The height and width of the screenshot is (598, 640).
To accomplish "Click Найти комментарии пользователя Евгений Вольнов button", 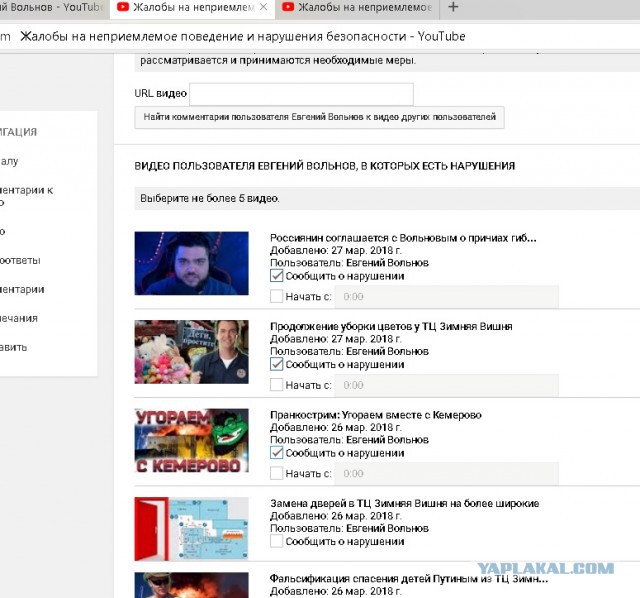I will click(320, 117).
